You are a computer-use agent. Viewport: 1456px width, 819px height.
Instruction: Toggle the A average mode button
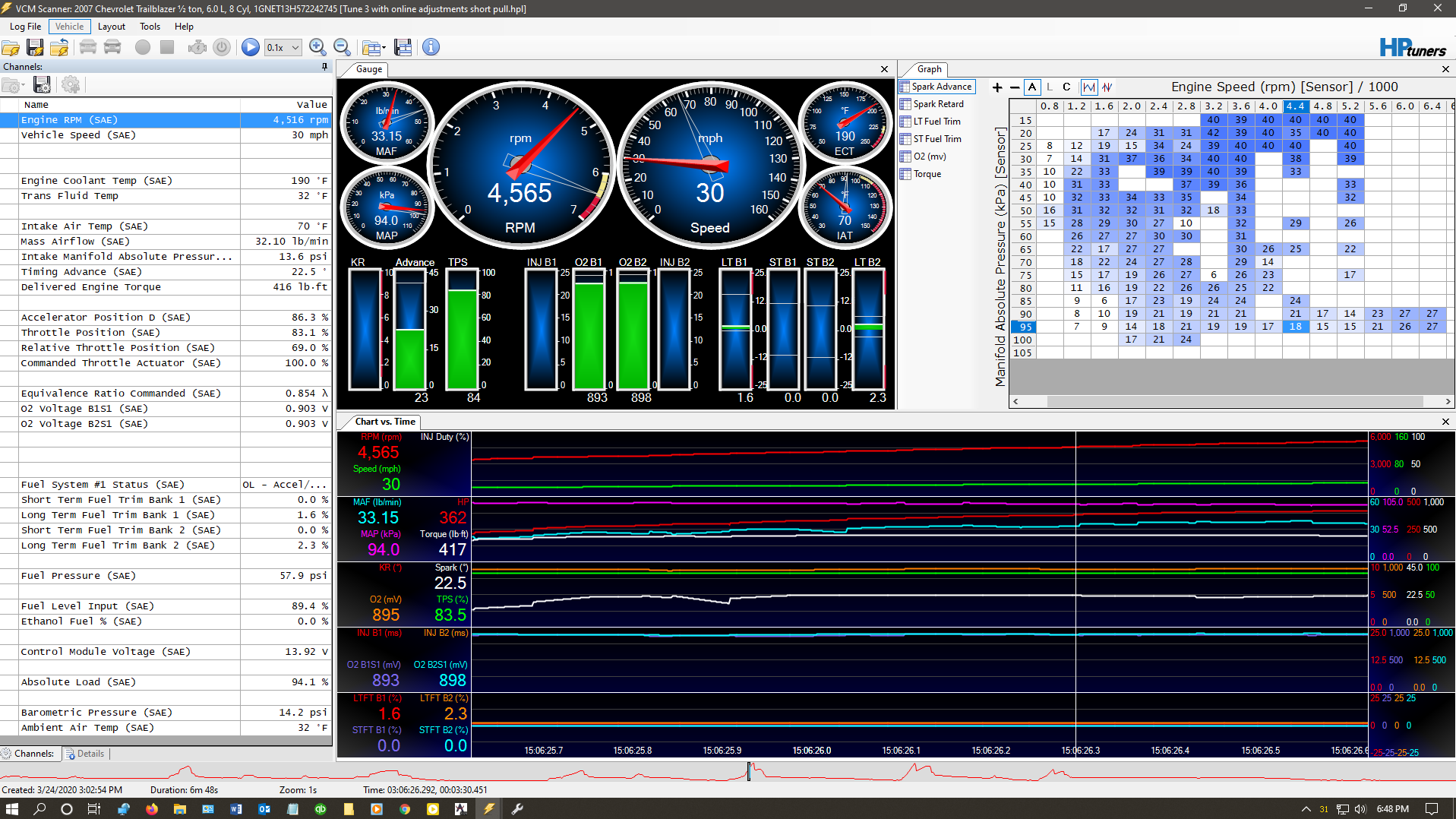[x=1032, y=87]
